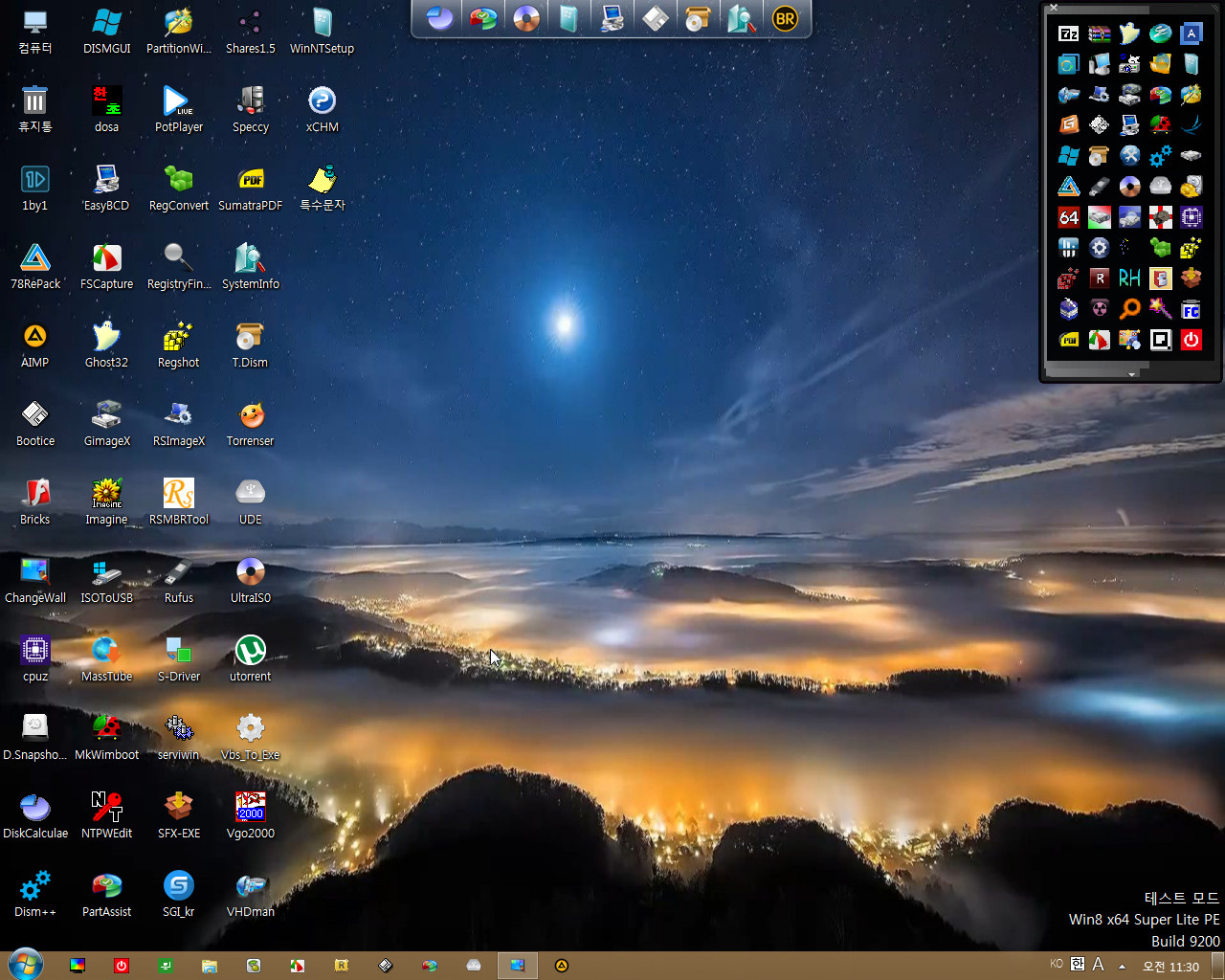Launch ChangeWall from the desktop
The width and height of the screenshot is (1225, 980).
tap(34, 581)
